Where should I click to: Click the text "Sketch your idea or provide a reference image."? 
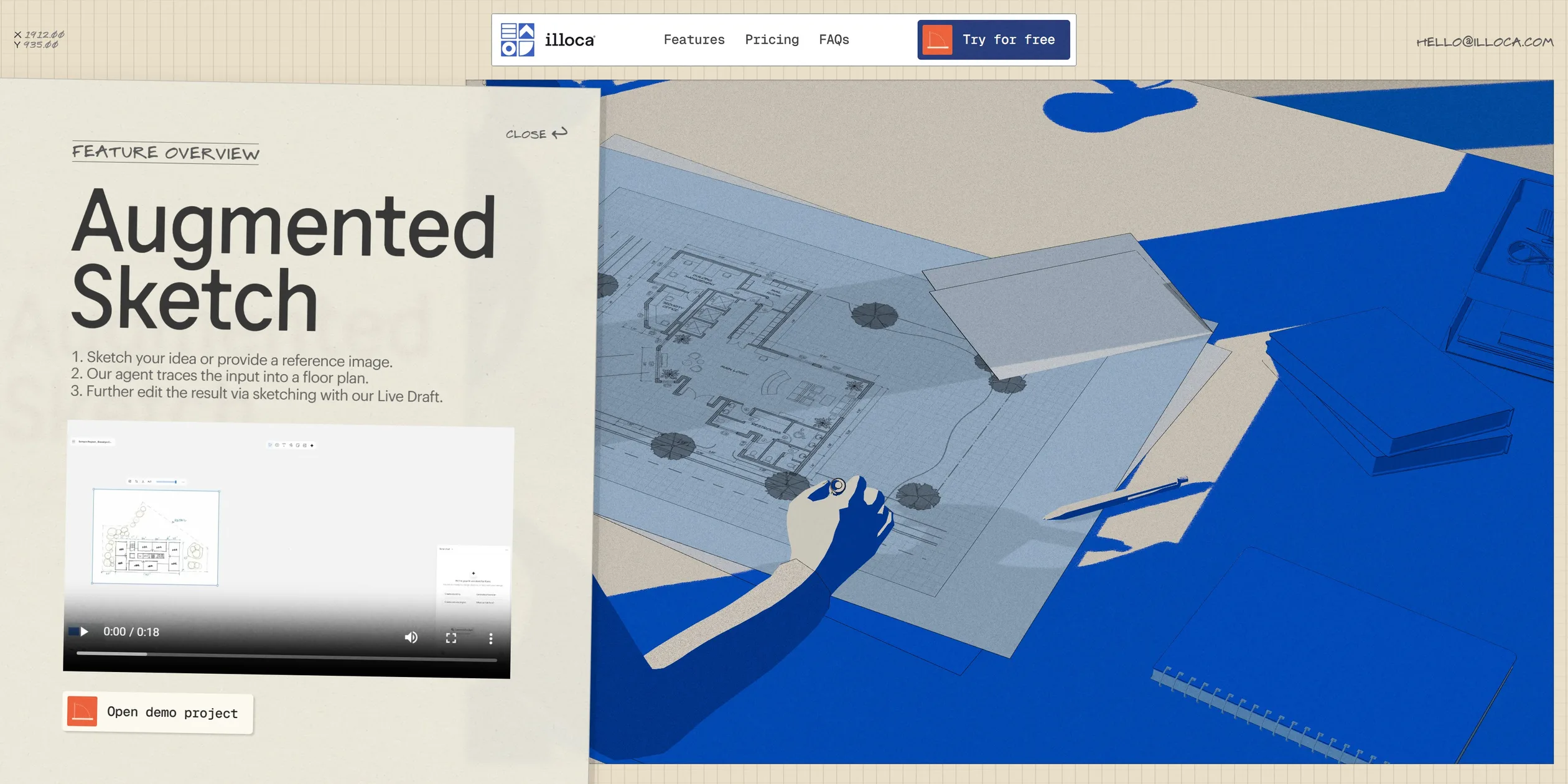(x=240, y=359)
